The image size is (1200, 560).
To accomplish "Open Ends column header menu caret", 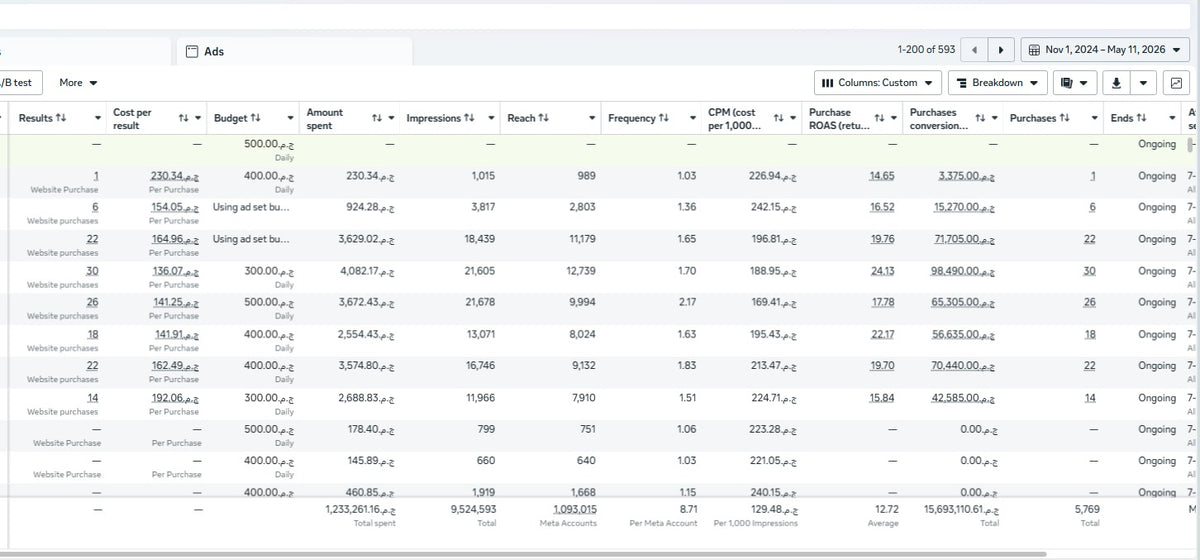I will coord(1174,119).
